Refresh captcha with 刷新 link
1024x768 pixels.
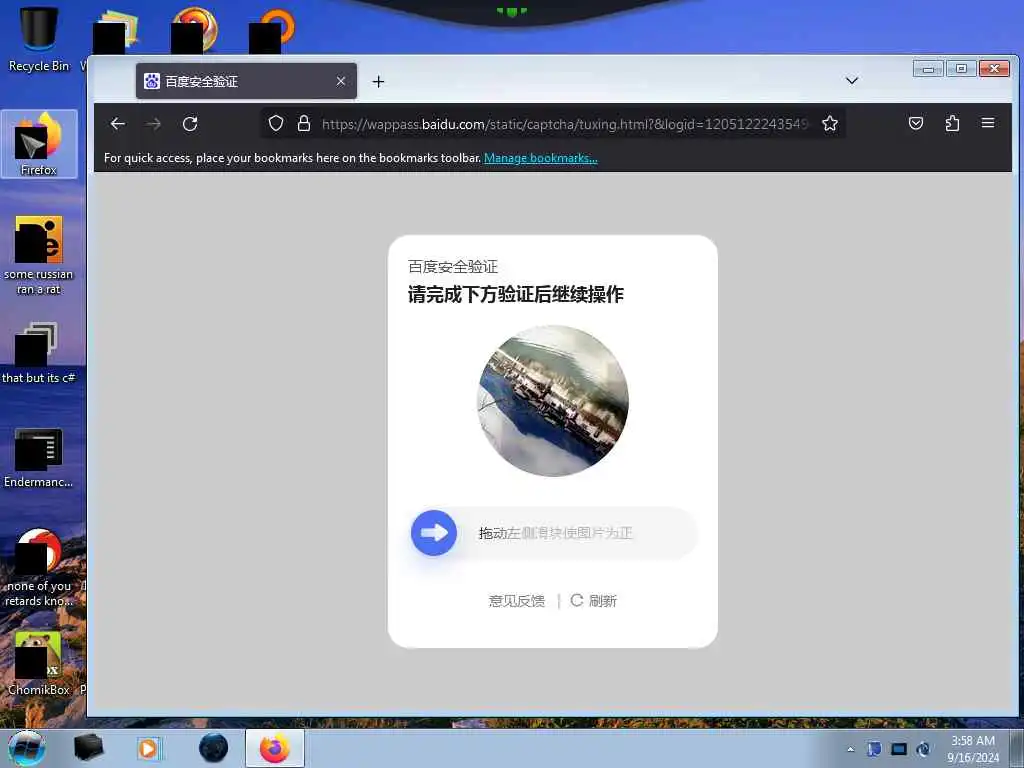pos(594,601)
